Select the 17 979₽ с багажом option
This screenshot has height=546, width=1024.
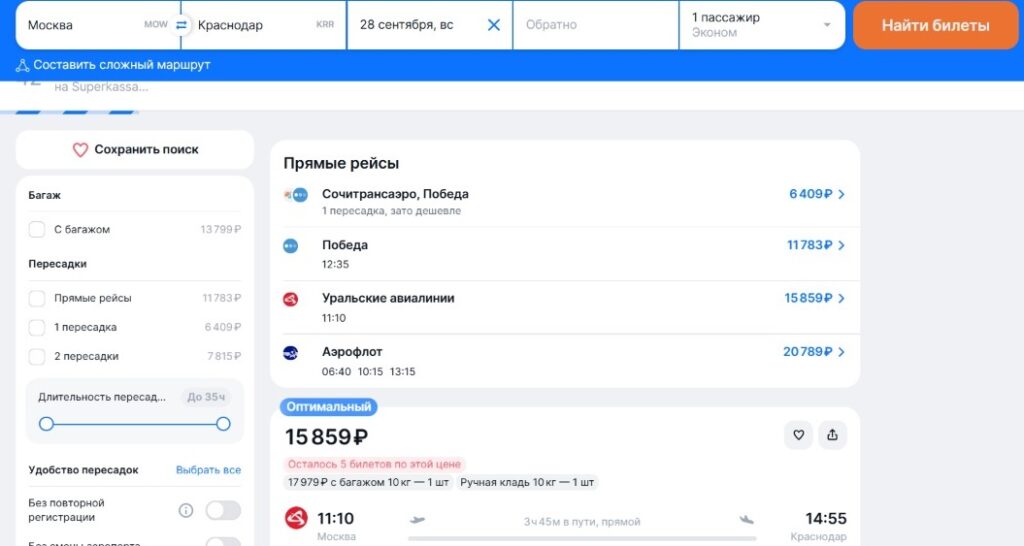point(368,483)
